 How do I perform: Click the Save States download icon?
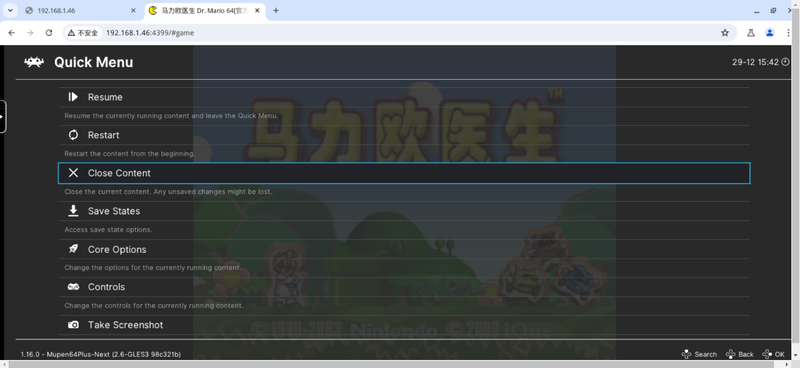point(73,211)
